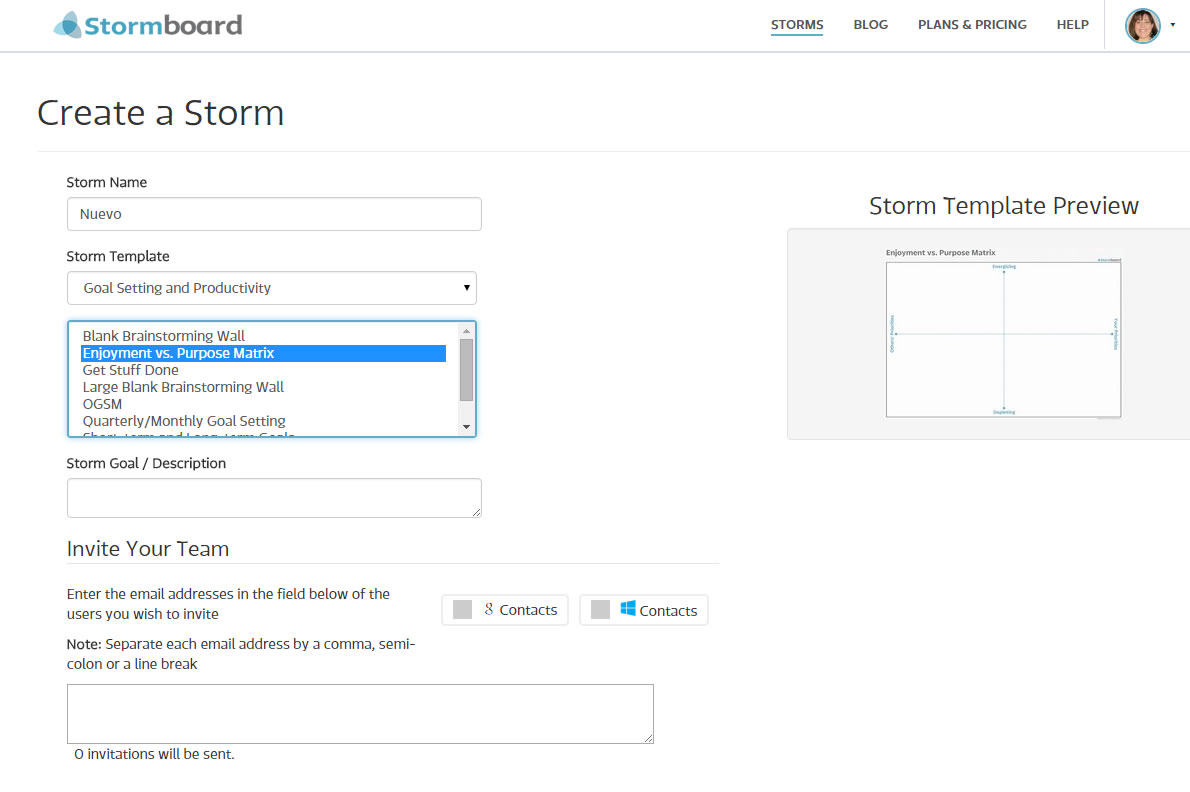Image resolution: width=1190 pixels, height=792 pixels.
Task: Open the Help link
Action: pos(1072,25)
